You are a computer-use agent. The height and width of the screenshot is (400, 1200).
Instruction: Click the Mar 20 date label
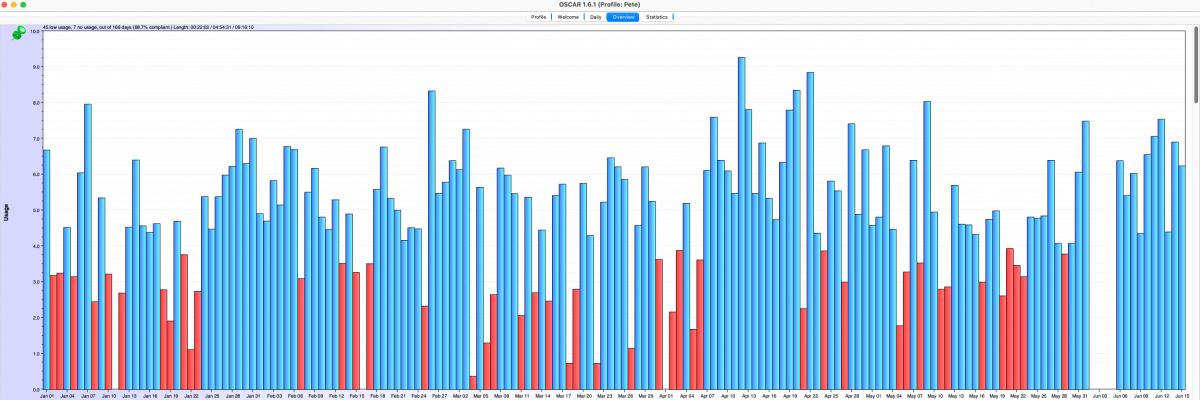click(582, 396)
